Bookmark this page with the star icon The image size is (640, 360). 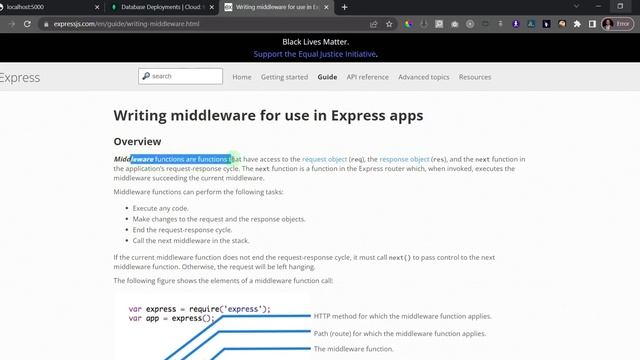[389, 24]
